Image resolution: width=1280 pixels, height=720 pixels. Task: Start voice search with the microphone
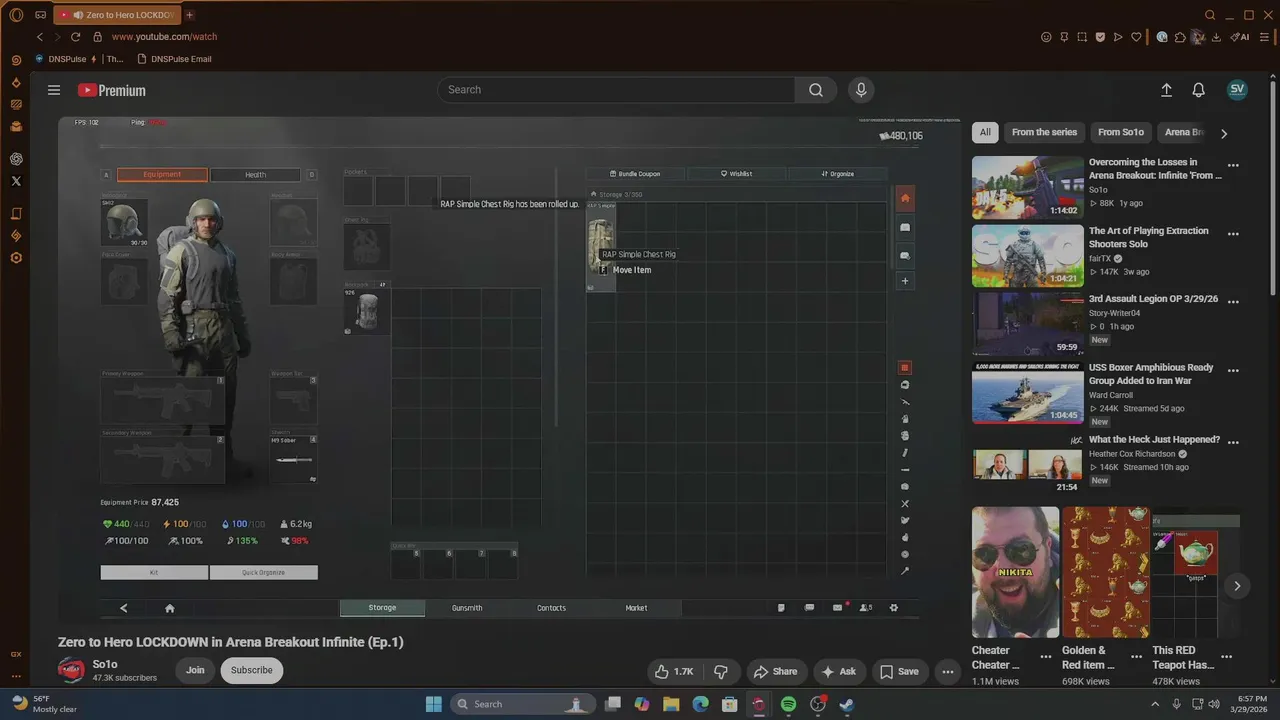[861, 90]
